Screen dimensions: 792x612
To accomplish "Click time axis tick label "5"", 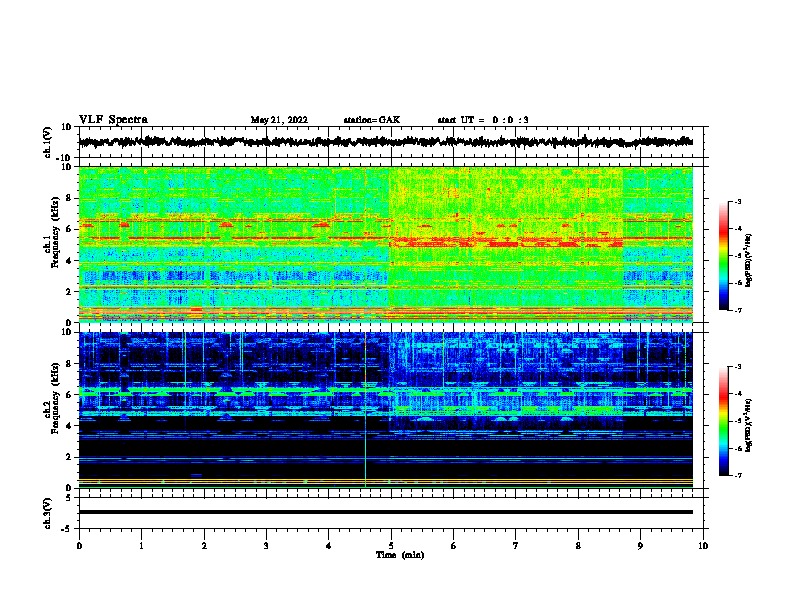I will point(391,546).
